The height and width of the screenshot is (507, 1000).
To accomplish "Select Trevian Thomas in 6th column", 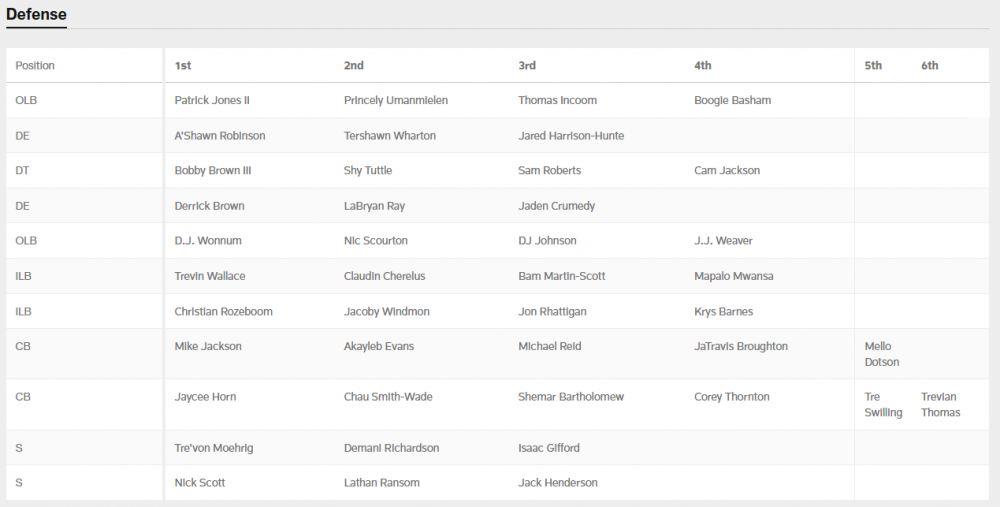I will [x=940, y=405].
